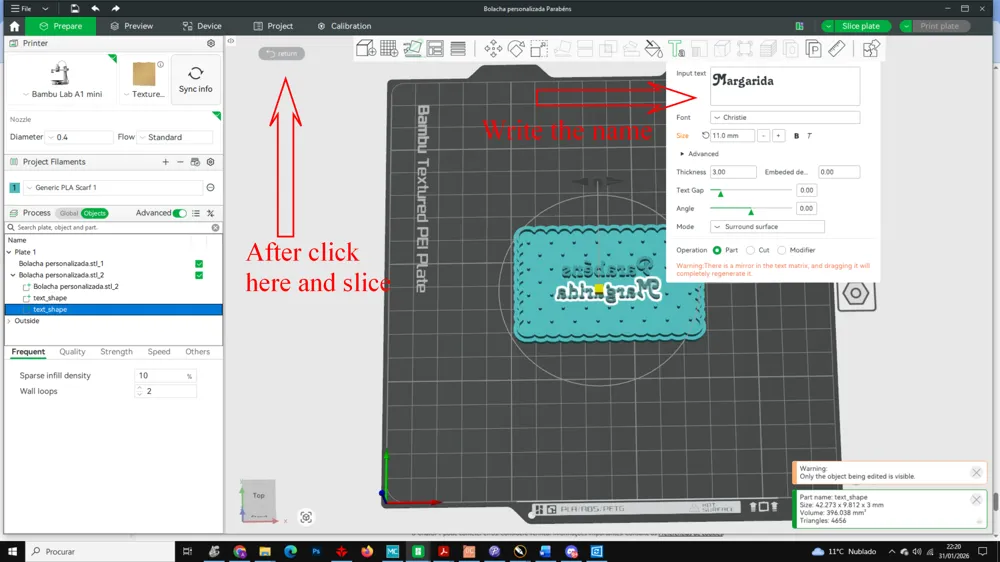Open the File menu
Screen dimensions: 1000x562
(x=22, y=8)
